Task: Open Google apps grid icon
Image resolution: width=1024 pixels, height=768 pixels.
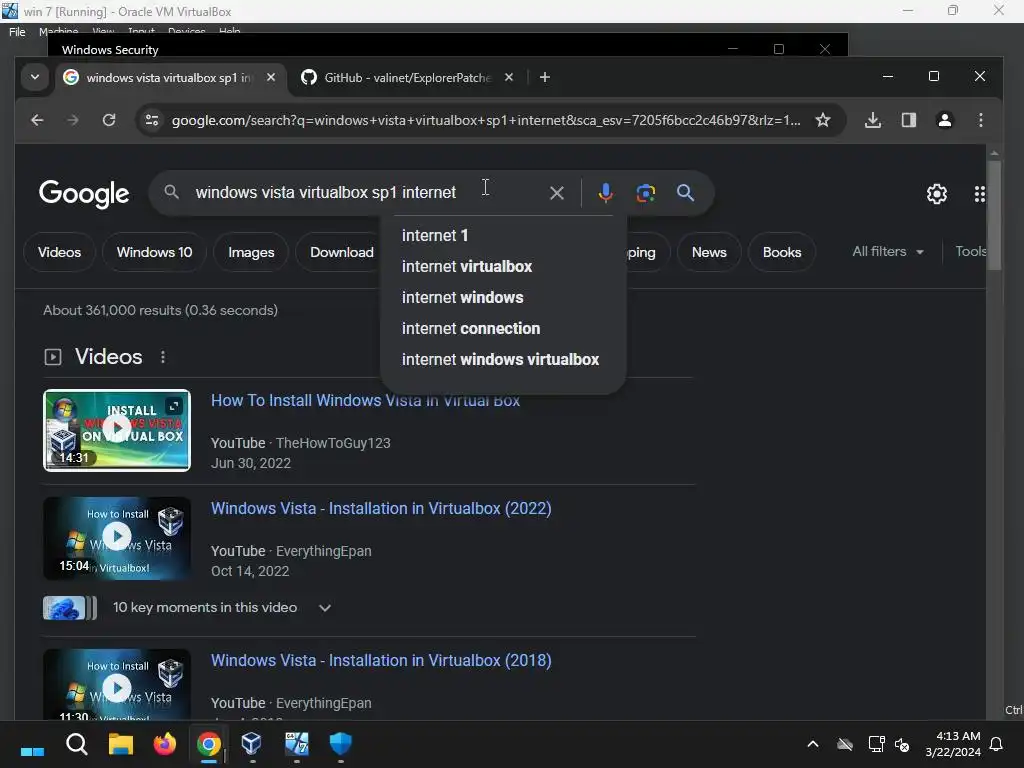Action: point(979,194)
